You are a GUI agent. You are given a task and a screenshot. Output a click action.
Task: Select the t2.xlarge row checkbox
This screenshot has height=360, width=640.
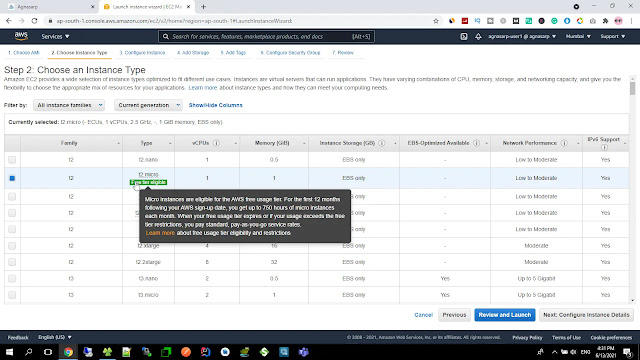(12, 246)
